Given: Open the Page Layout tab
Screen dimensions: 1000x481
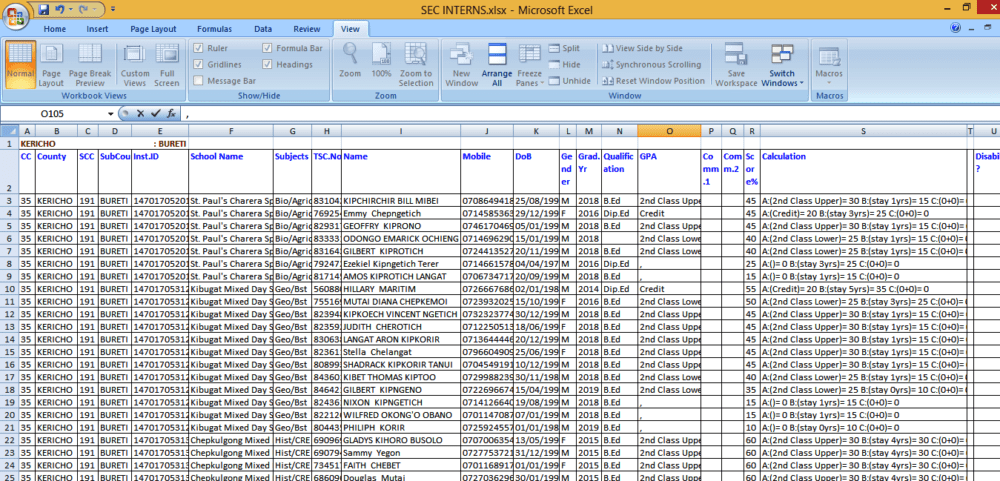Looking at the screenshot, I should [153, 29].
